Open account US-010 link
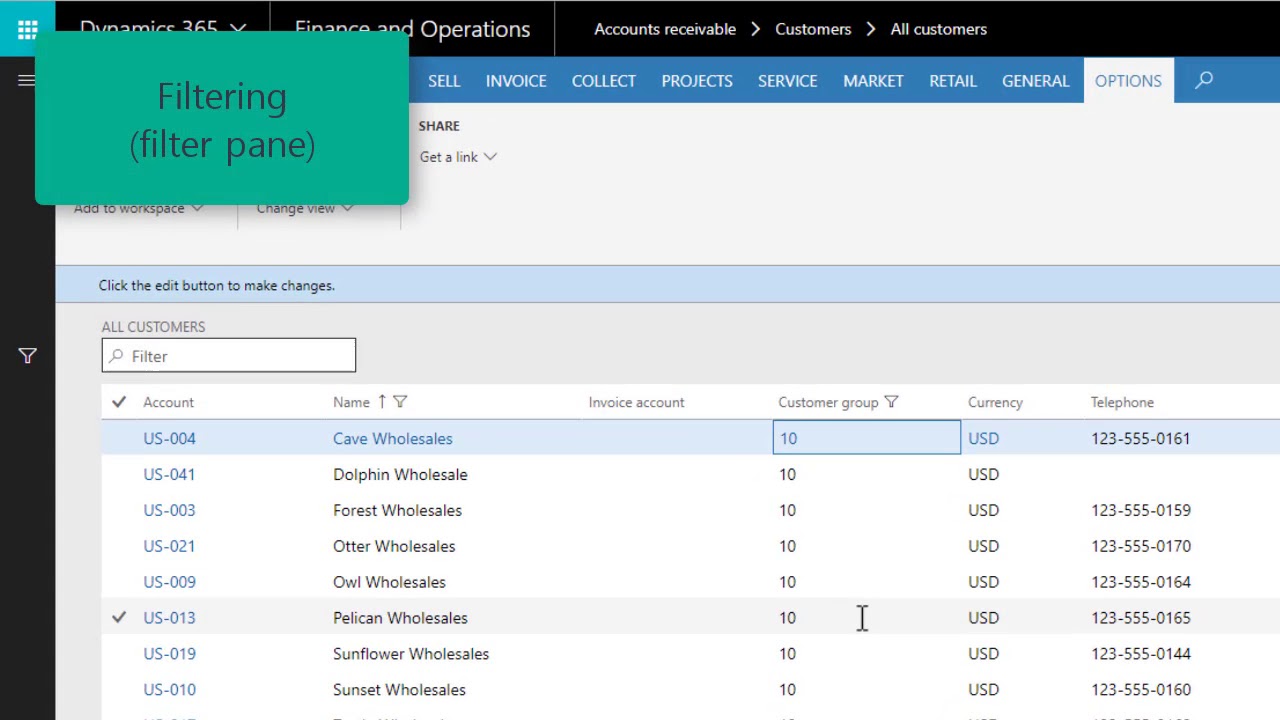 [x=169, y=690]
